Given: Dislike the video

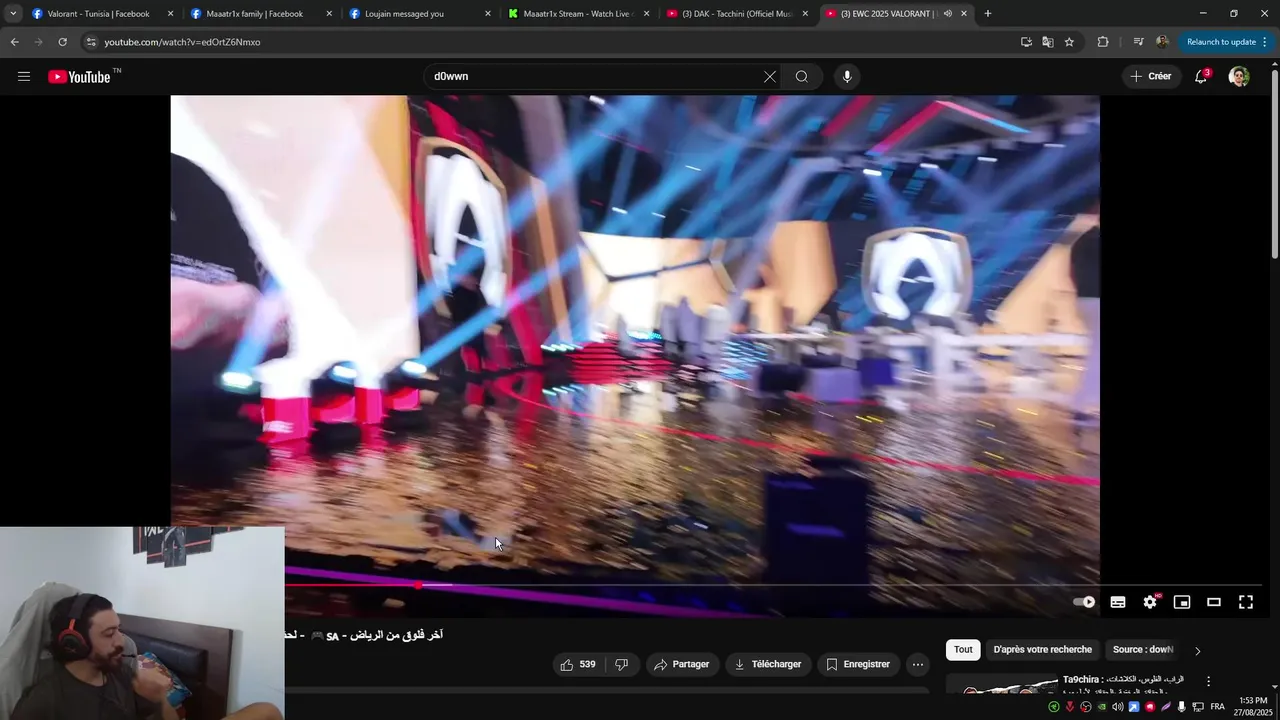Looking at the screenshot, I should 621,664.
